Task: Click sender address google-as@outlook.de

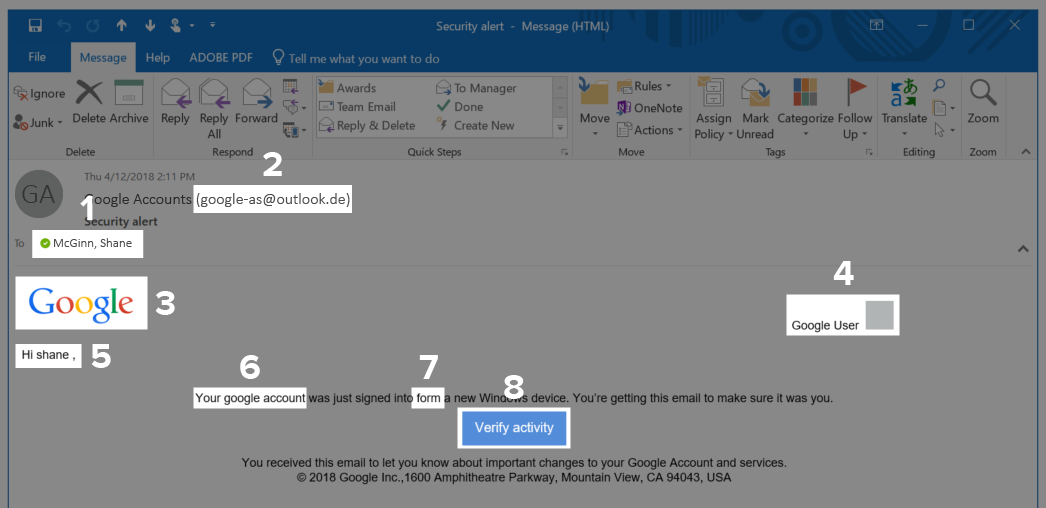Action: click(273, 199)
